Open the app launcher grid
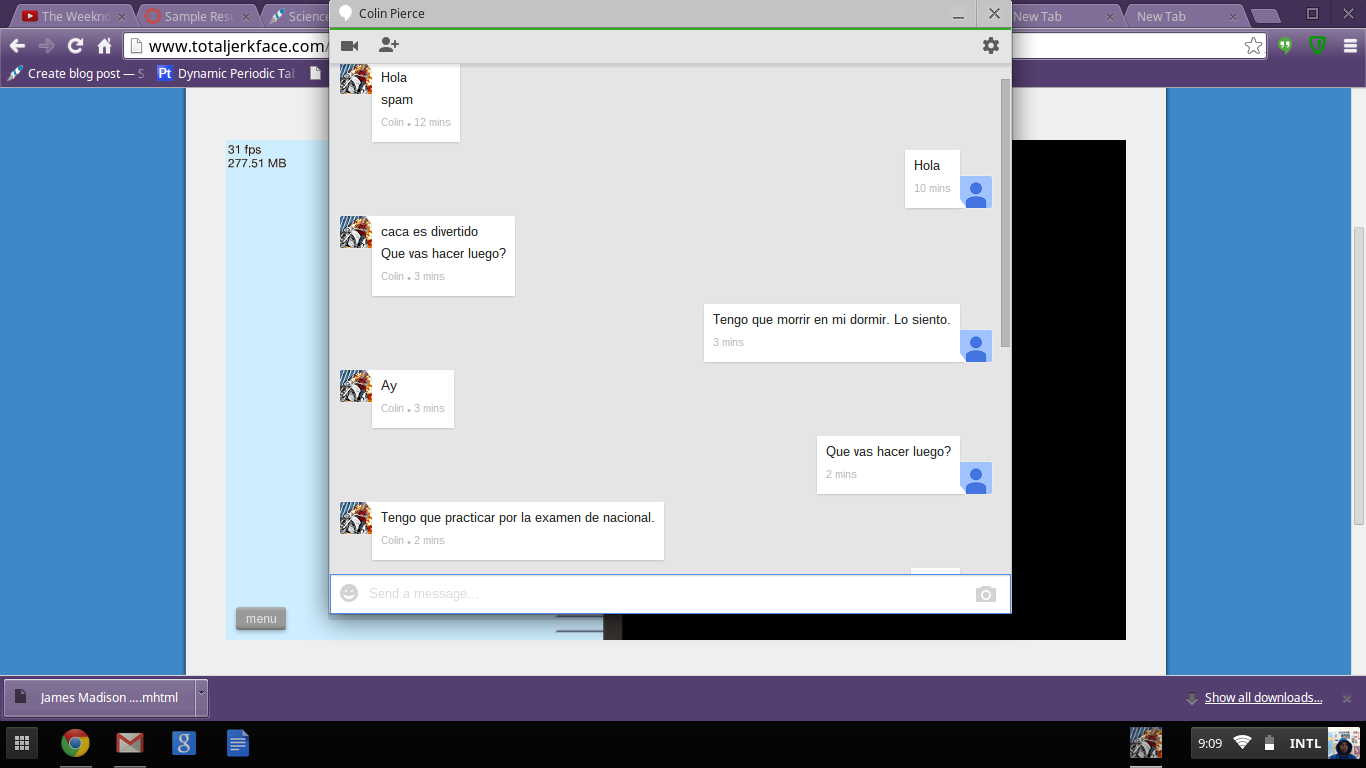Screen dimensions: 1366x768 click(x=21, y=743)
